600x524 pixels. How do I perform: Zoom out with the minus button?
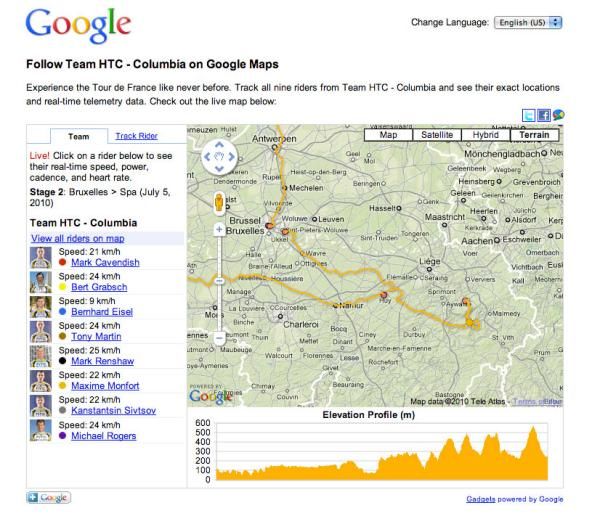coord(219,338)
